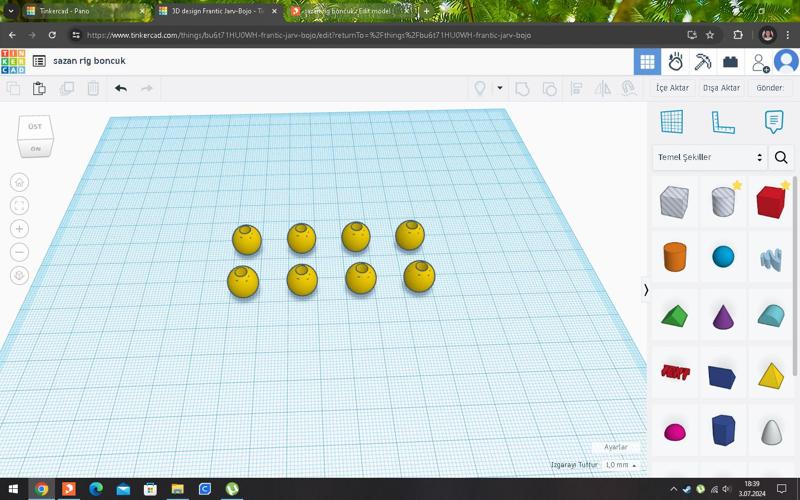800x500 pixels.
Task: Click the design name 'sazan rig boncuk'
Action: [89, 61]
